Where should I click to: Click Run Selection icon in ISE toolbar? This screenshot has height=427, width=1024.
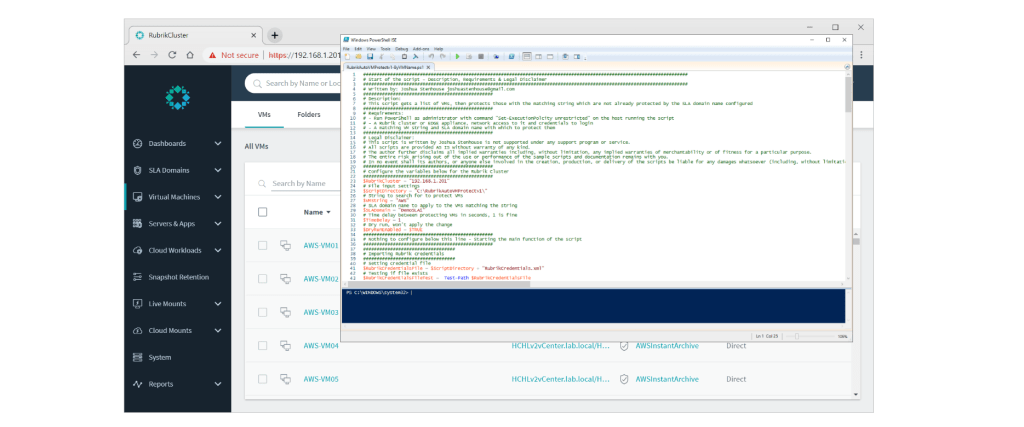469,57
